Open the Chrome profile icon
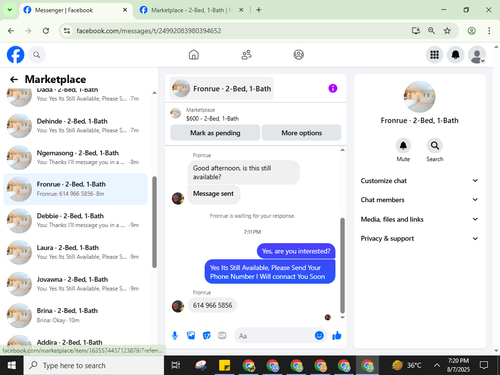Image resolution: width=500 pixels, height=375 pixels. click(x=471, y=31)
